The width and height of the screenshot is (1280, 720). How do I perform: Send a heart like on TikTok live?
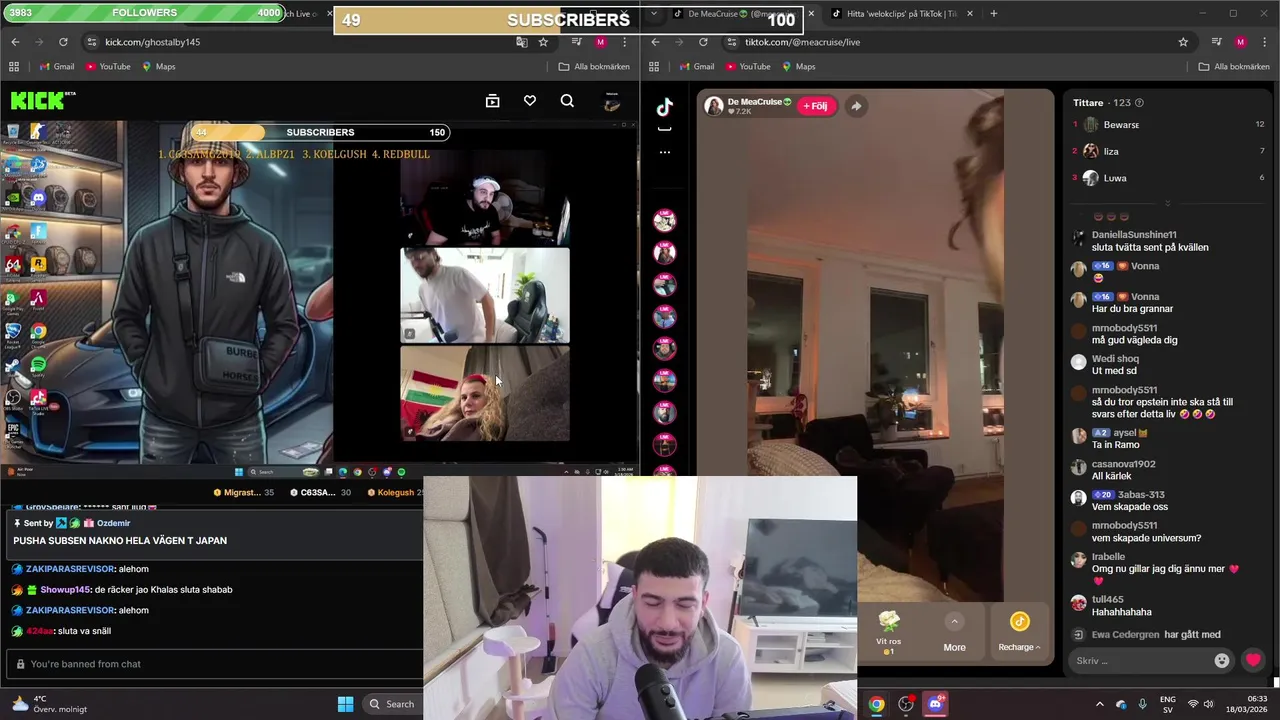pyautogui.click(x=1253, y=660)
